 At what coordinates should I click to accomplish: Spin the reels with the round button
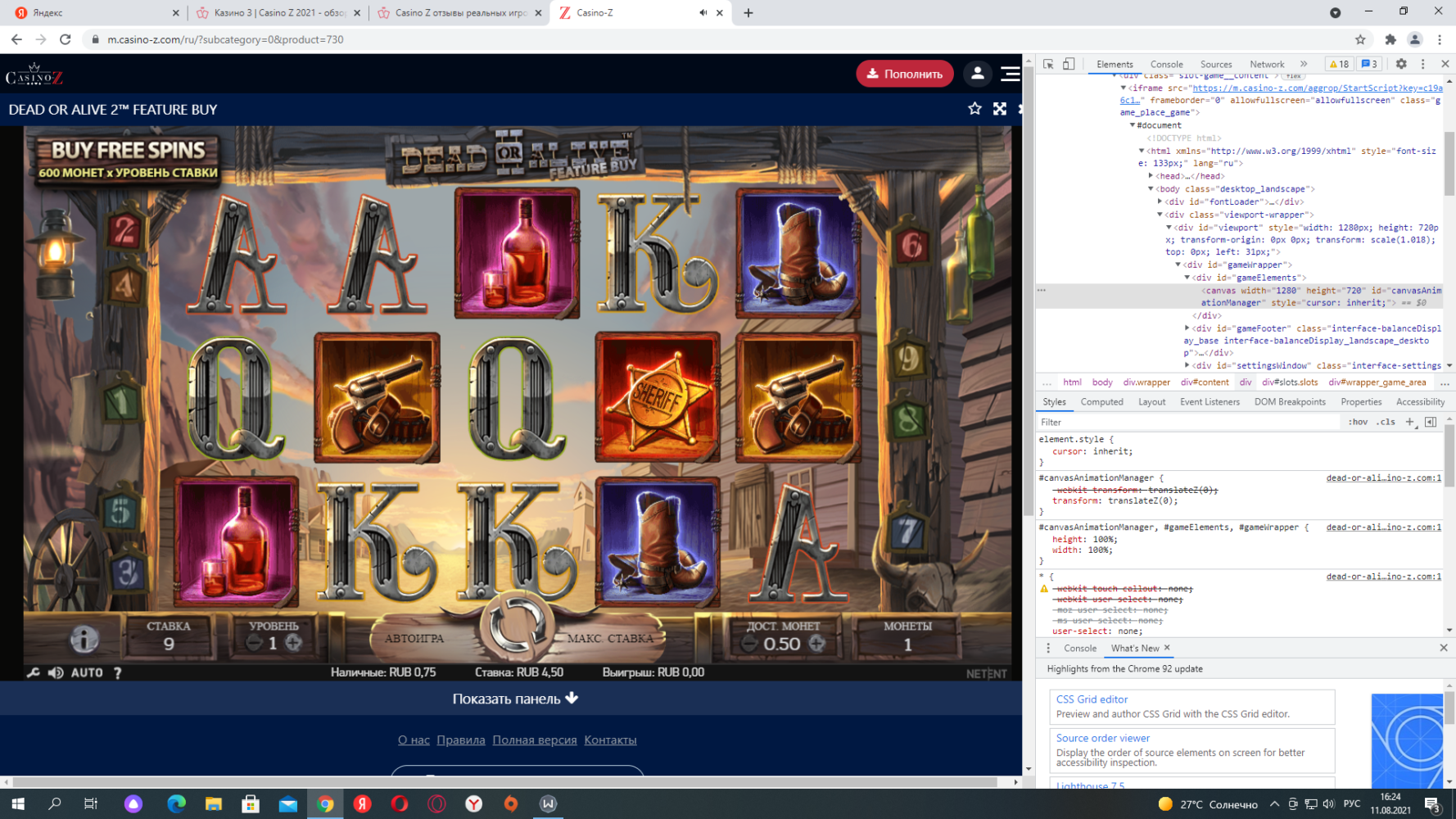click(x=517, y=627)
